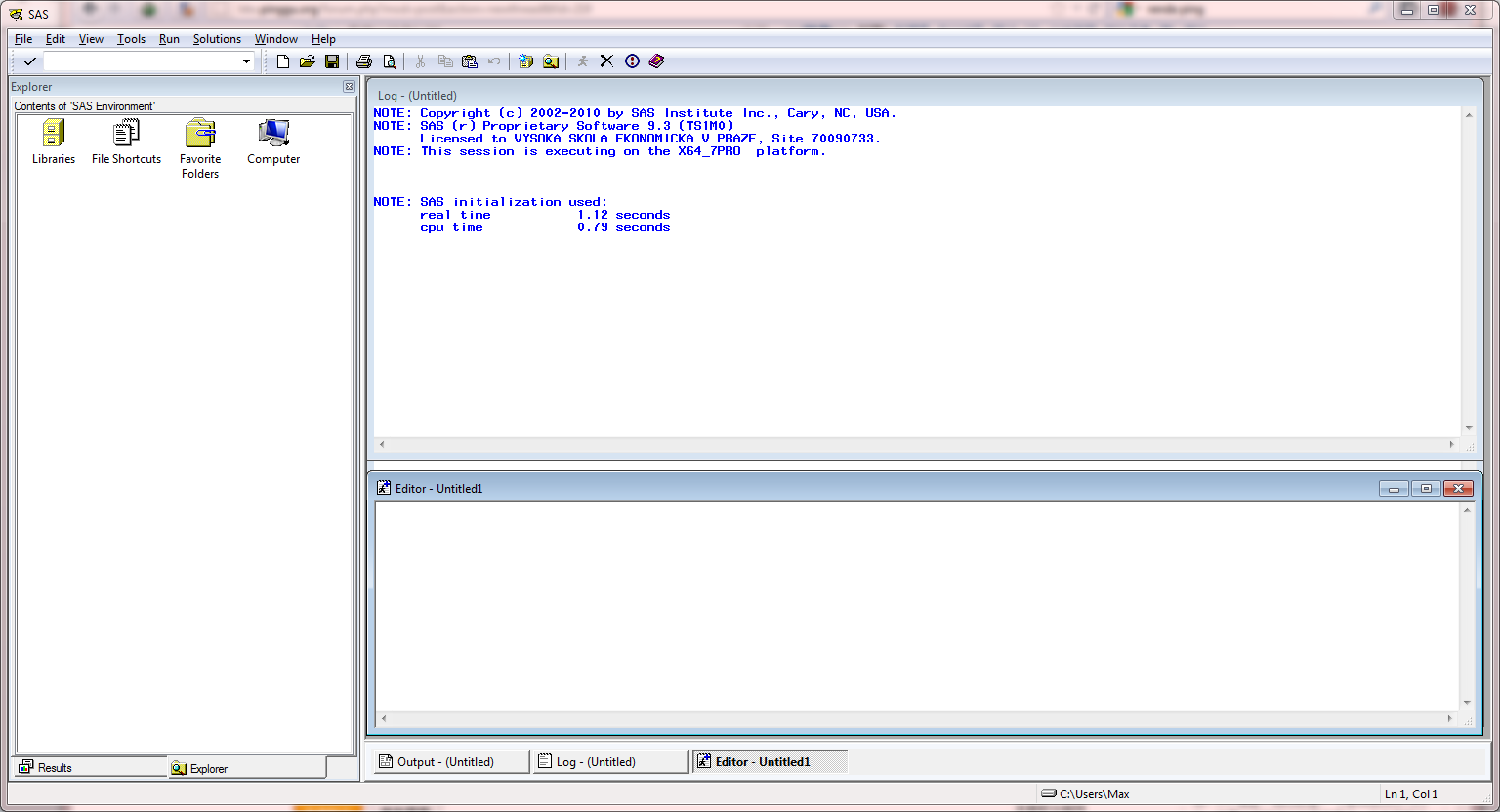This screenshot has height=812, width=1500.
Task: Select the Log - (Untitled) bottom tab
Action: click(610, 762)
